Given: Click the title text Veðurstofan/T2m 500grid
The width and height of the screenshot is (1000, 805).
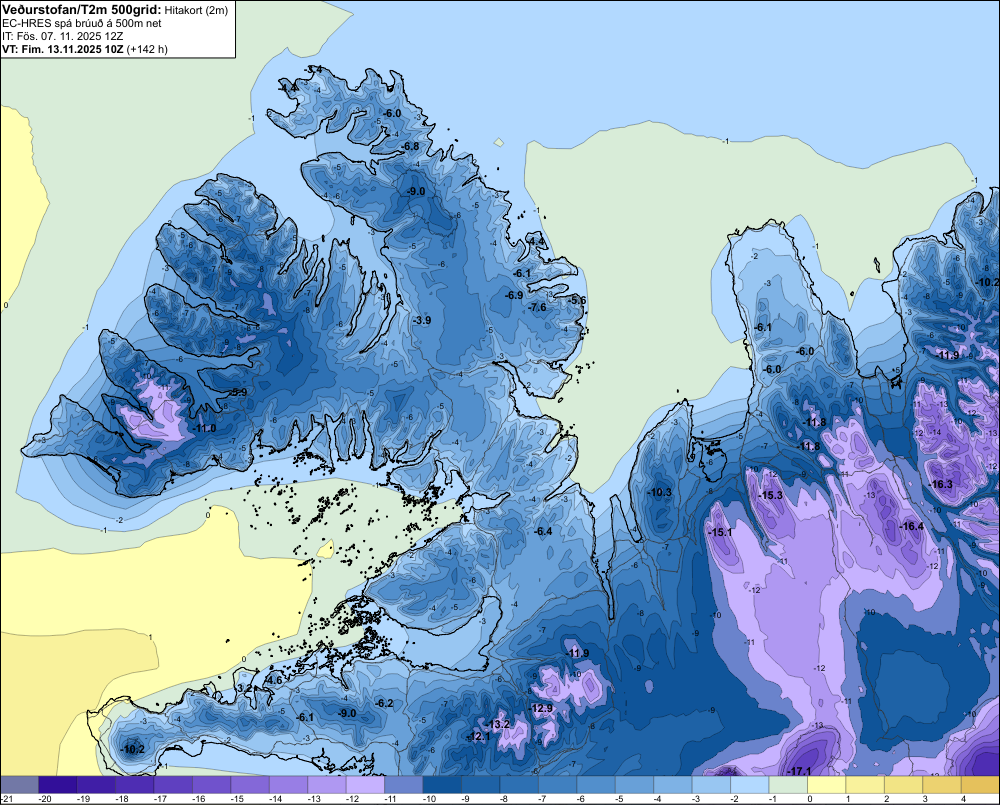Looking at the screenshot, I should coord(81,10).
